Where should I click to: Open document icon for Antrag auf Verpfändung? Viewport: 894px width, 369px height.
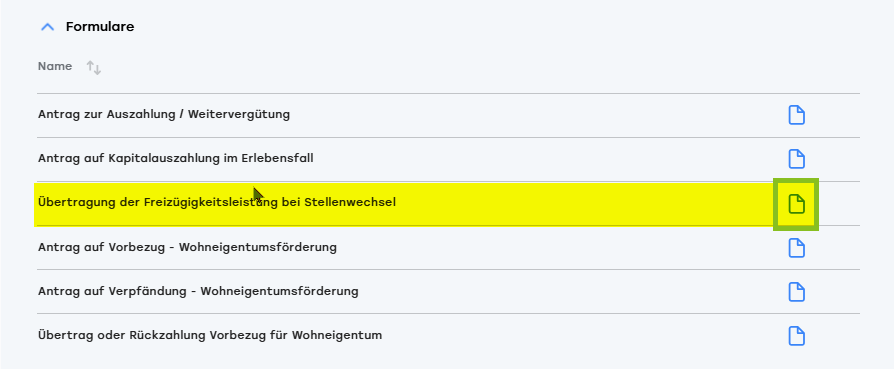coord(797,292)
